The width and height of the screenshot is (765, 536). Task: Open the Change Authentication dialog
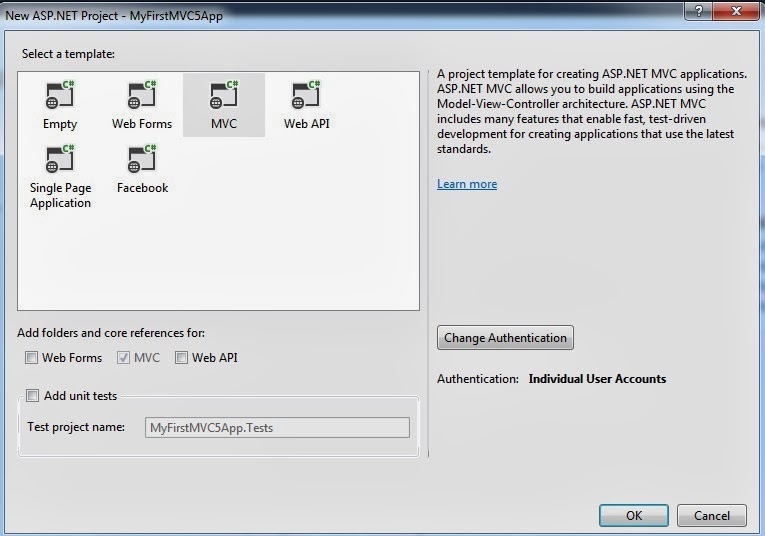505,337
